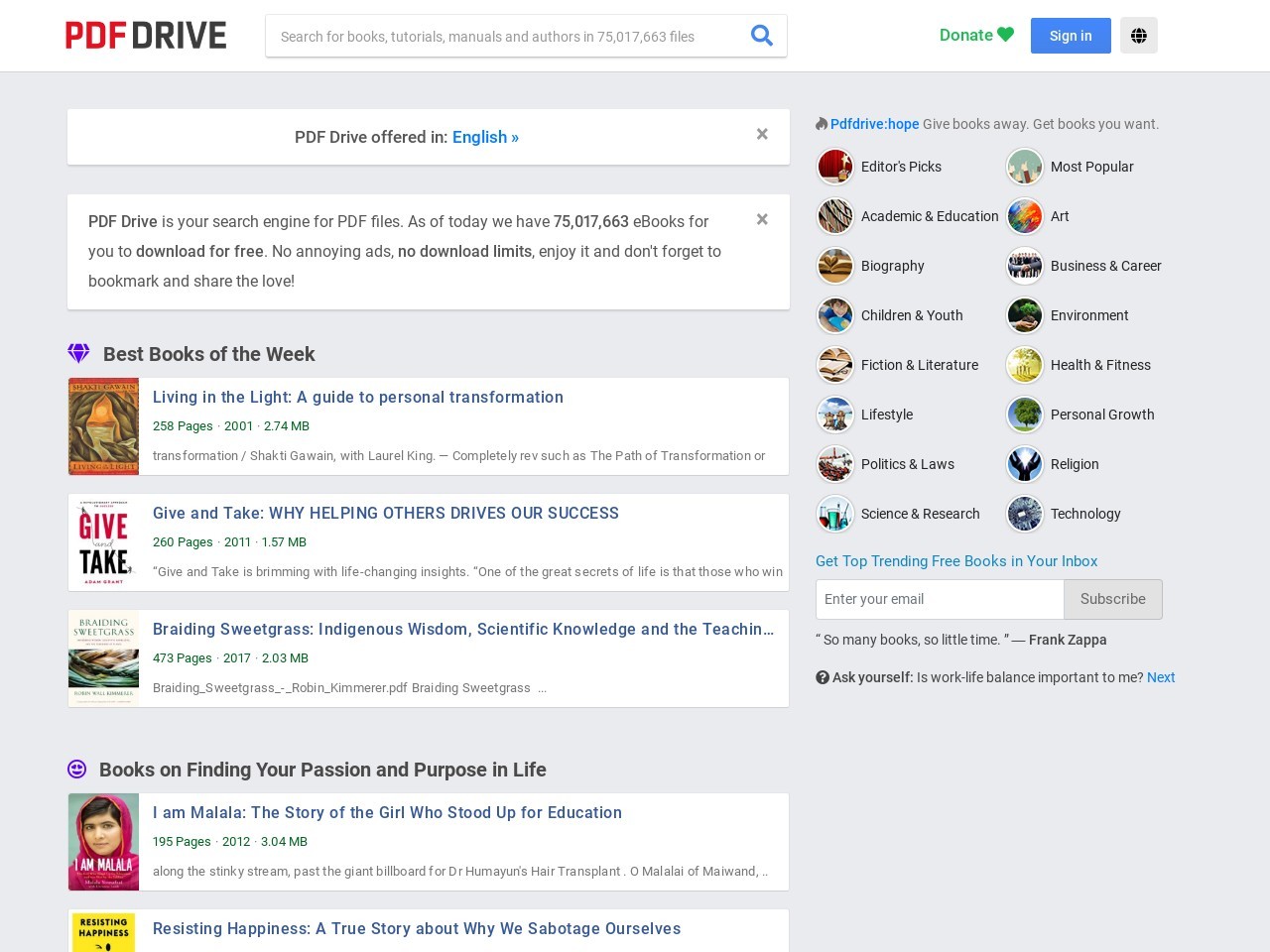Click the Editor's Picks category icon
1270x952 pixels.
[835, 167]
